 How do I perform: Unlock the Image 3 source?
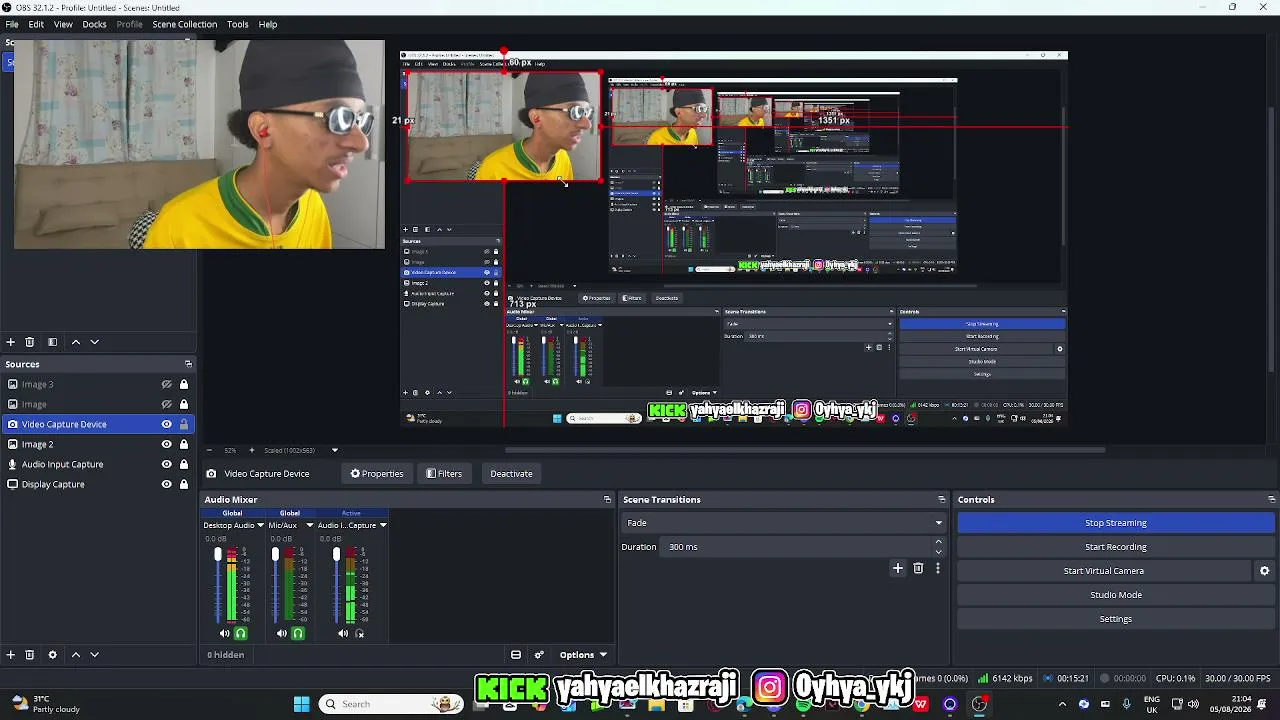click(x=184, y=384)
